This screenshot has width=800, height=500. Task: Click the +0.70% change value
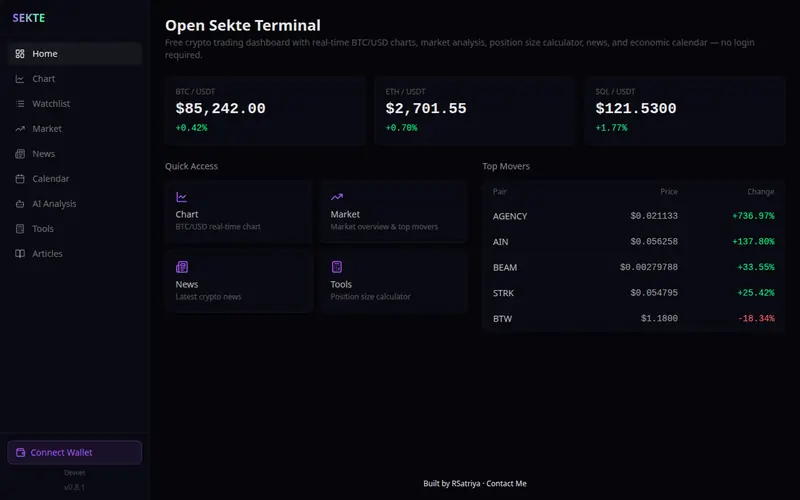(x=402, y=128)
